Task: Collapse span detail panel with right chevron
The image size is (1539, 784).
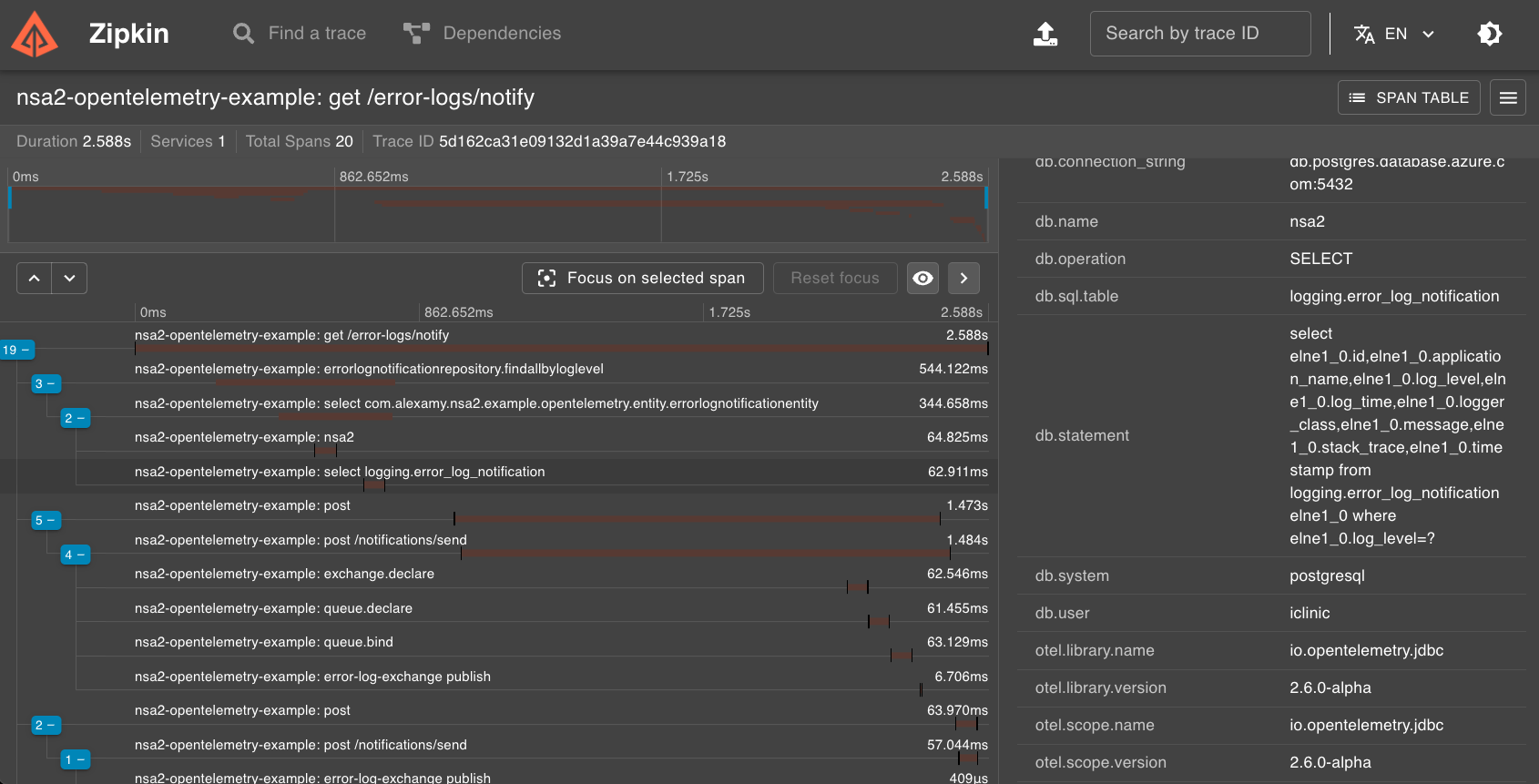Action: pos(963,278)
